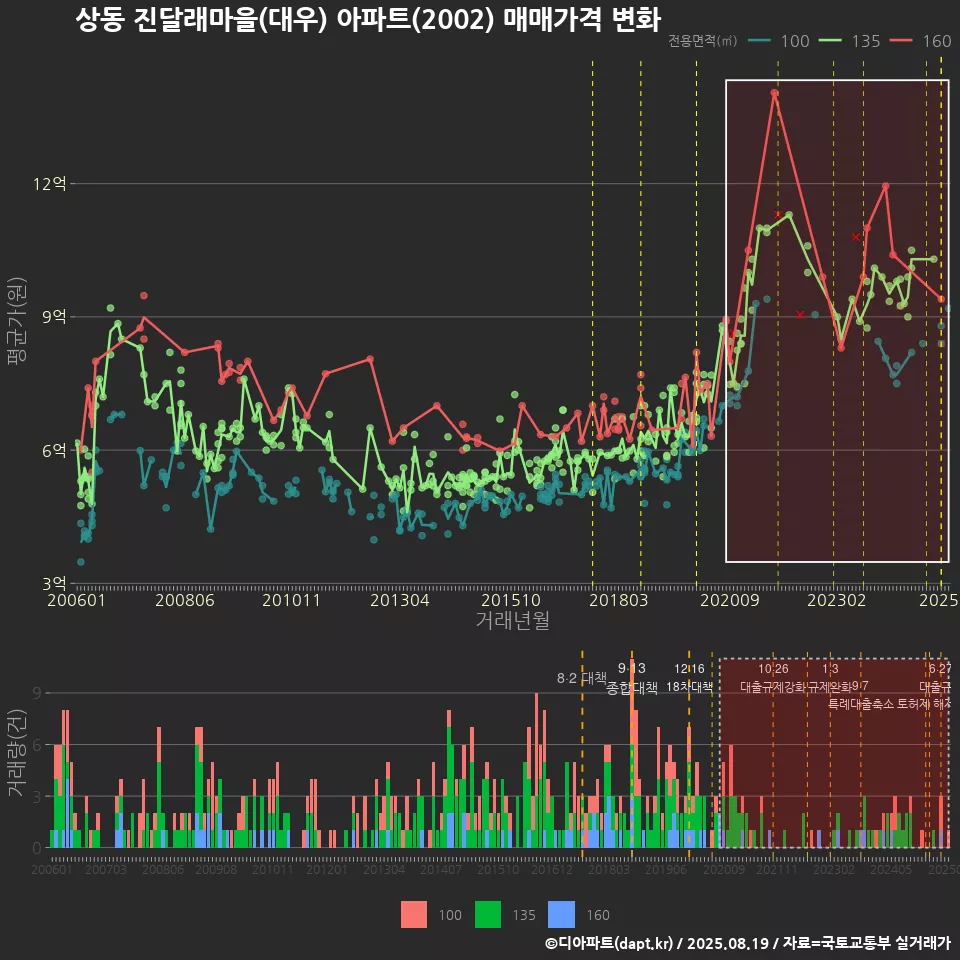Click the 거래량(건) axis title
960x960 pixels.
pos(17,753)
